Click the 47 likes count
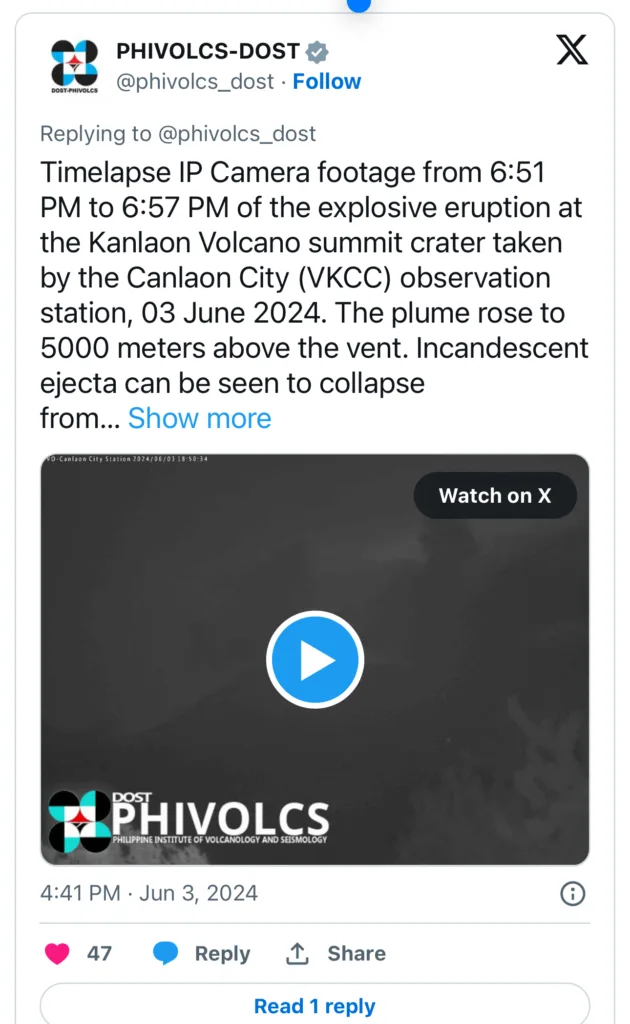The height and width of the screenshot is (1024, 630). coord(99,953)
